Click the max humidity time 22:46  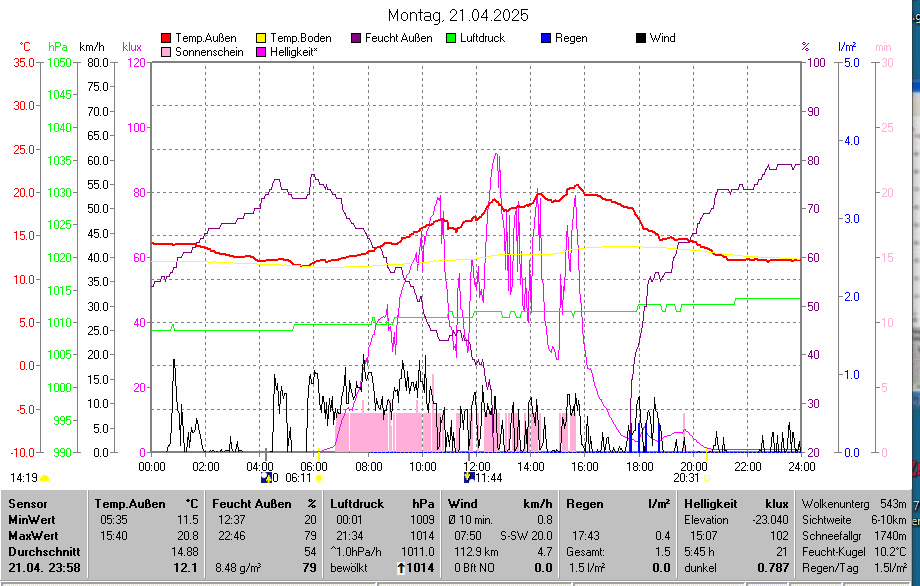[232, 536]
